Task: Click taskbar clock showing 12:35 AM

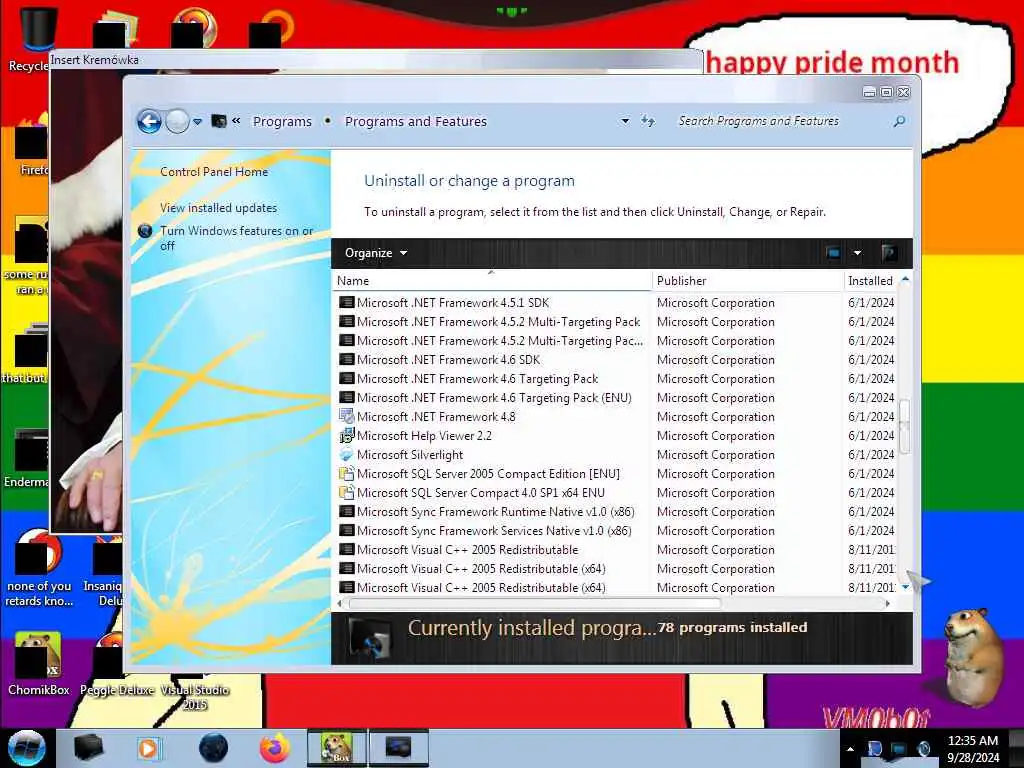Action: pos(973,749)
